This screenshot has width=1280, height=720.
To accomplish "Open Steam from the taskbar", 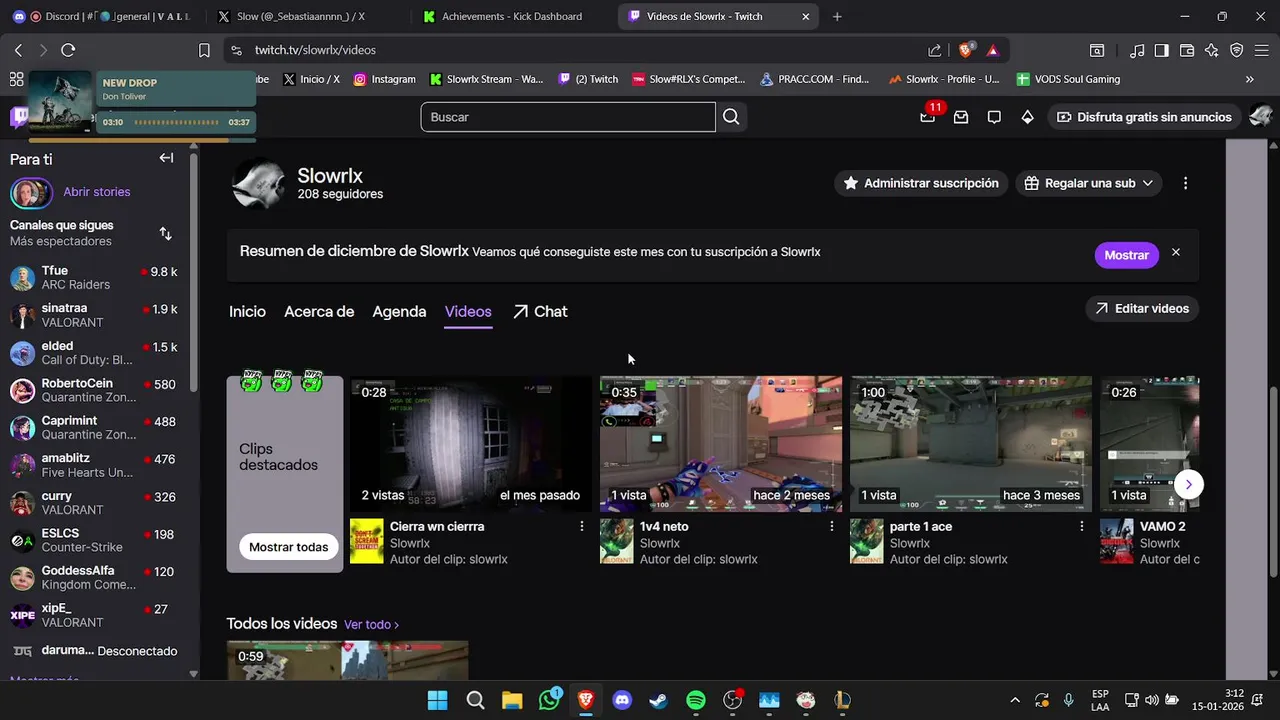I will point(659,700).
